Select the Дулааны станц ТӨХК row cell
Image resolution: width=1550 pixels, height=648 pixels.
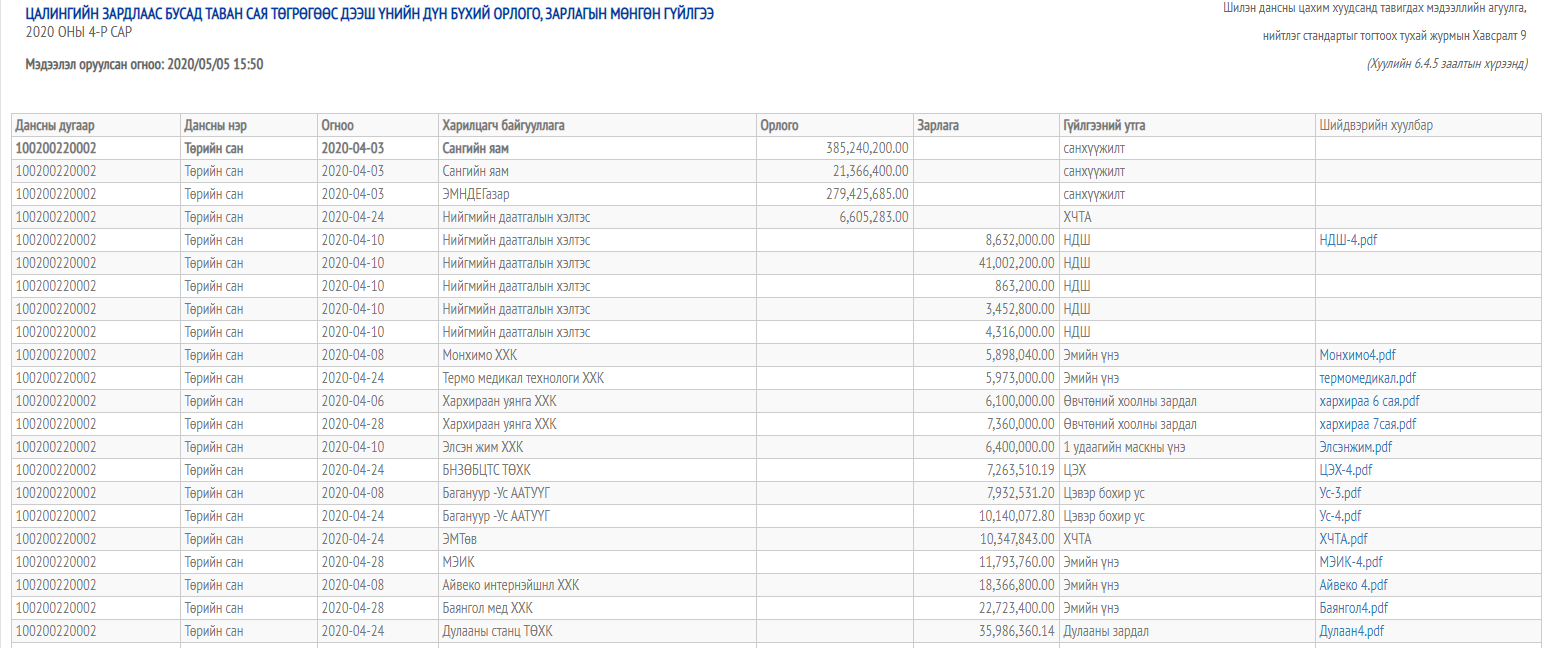tap(497, 631)
